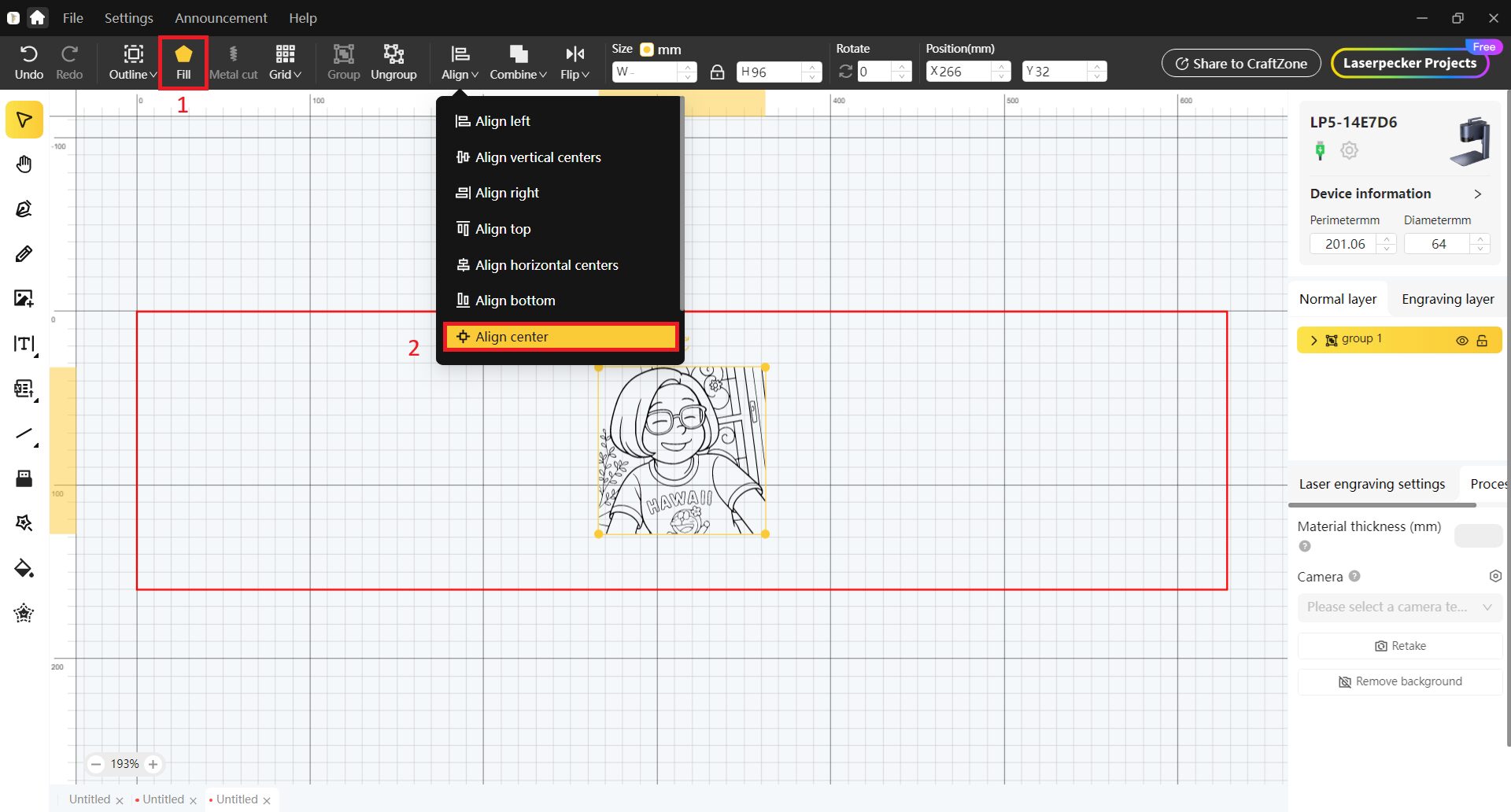Zoom out with the minus button
This screenshot has width=1511, height=812.
pyautogui.click(x=96, y=764)
